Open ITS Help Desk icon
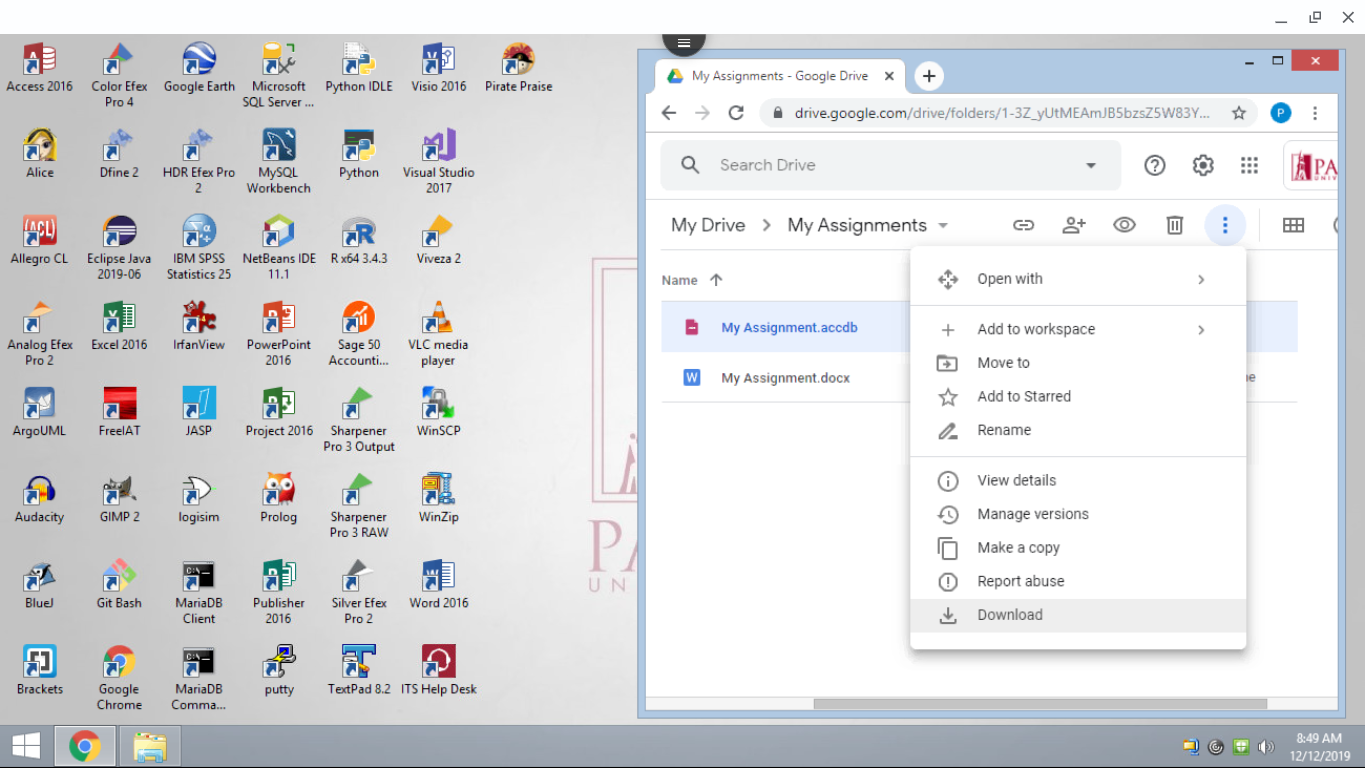The height and width of the screenshot is (768, 1365). 439,671
